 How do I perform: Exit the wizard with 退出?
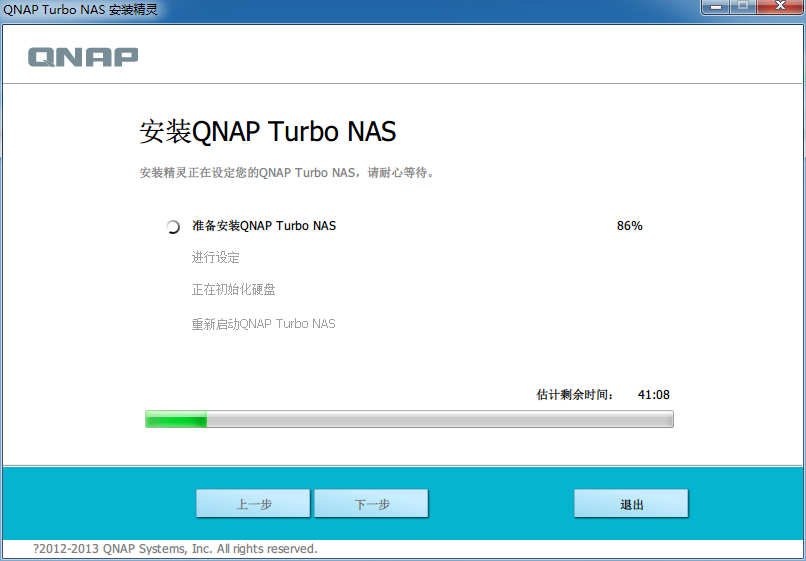coord(631,503)
